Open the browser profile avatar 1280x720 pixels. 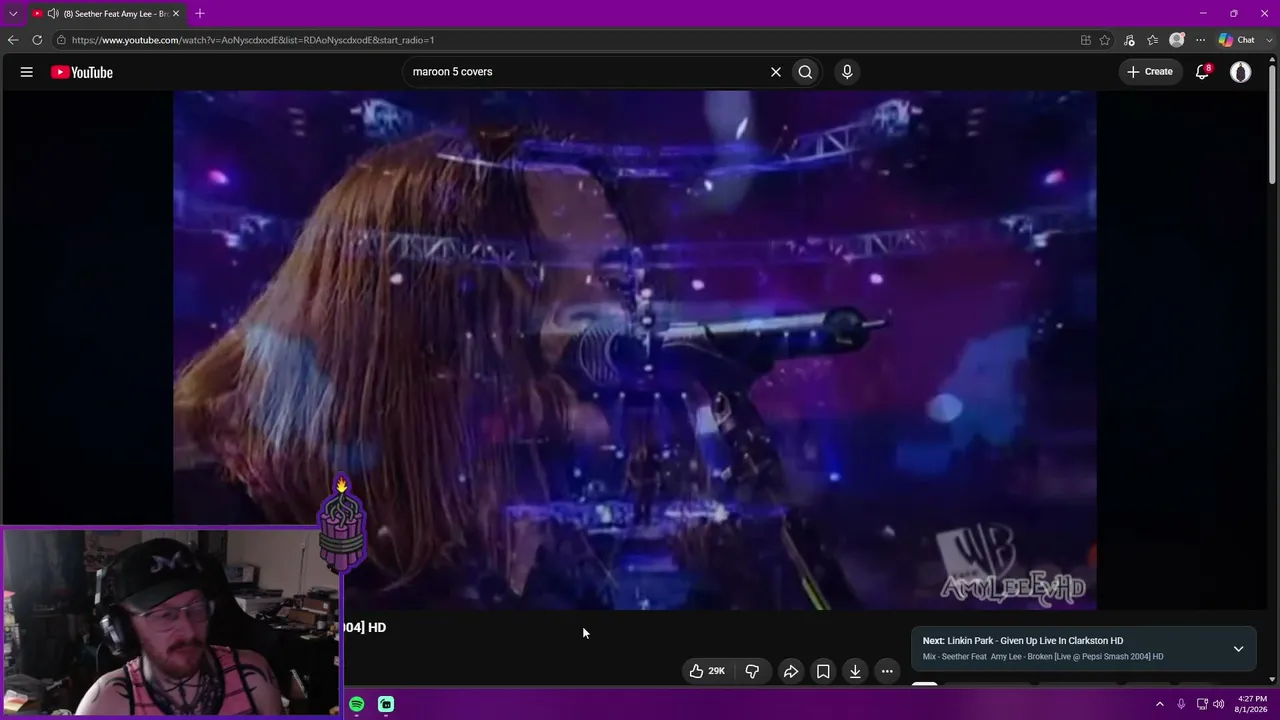click(1177, 40)
